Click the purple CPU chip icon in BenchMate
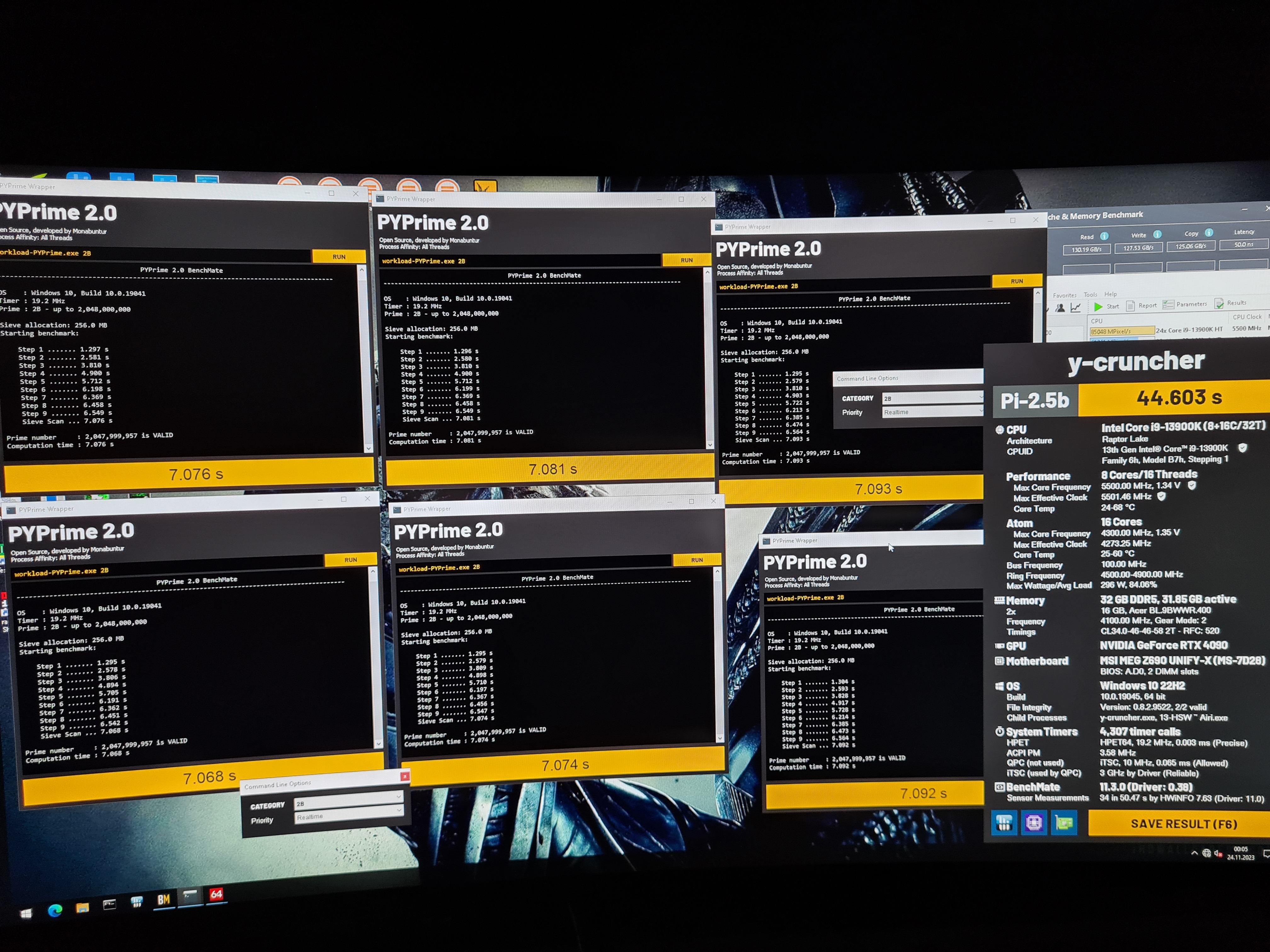1270x952 pixels. (1033, 824)
